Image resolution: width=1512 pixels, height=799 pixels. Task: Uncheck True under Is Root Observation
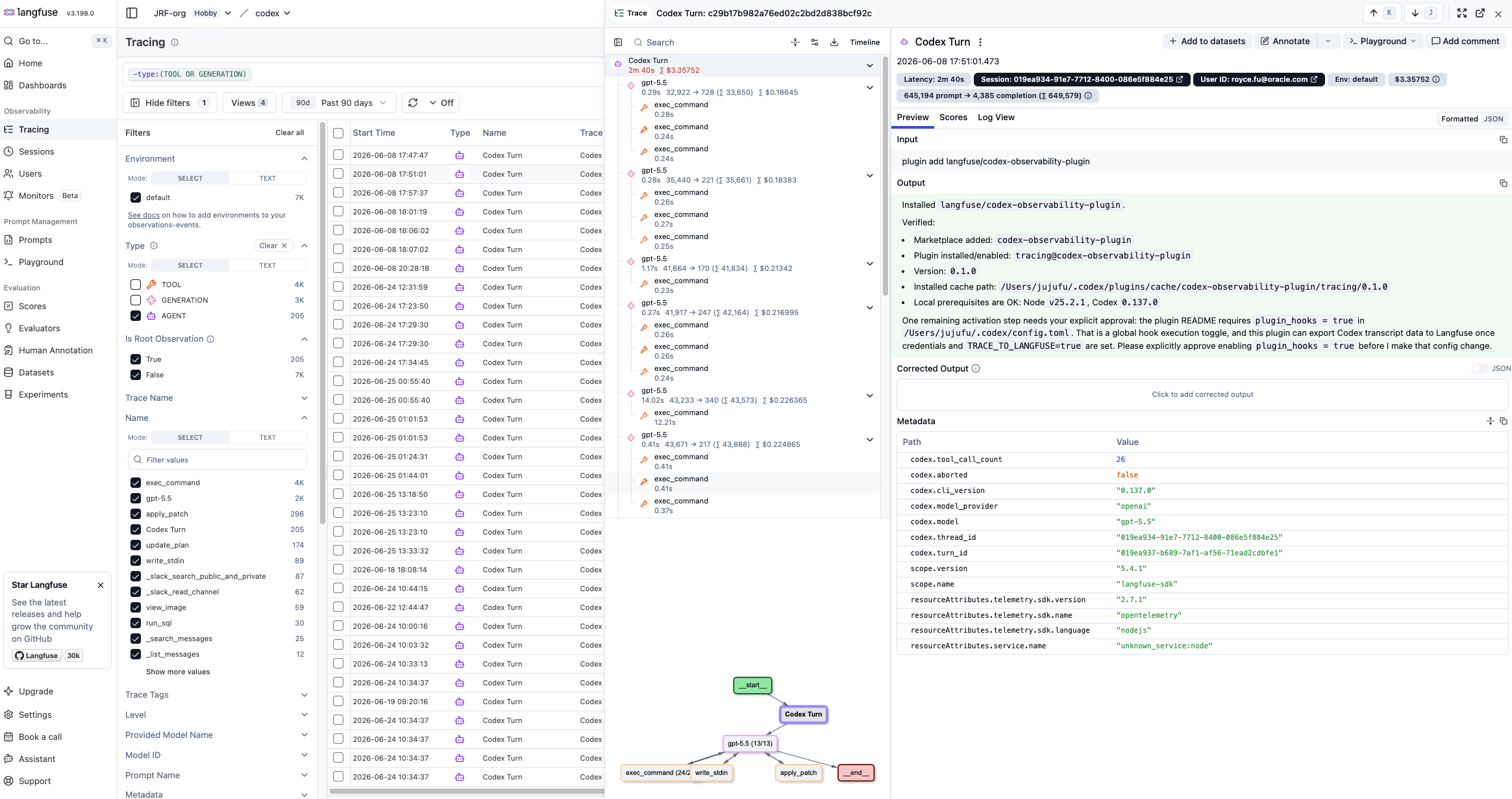[x=136, y=359]
